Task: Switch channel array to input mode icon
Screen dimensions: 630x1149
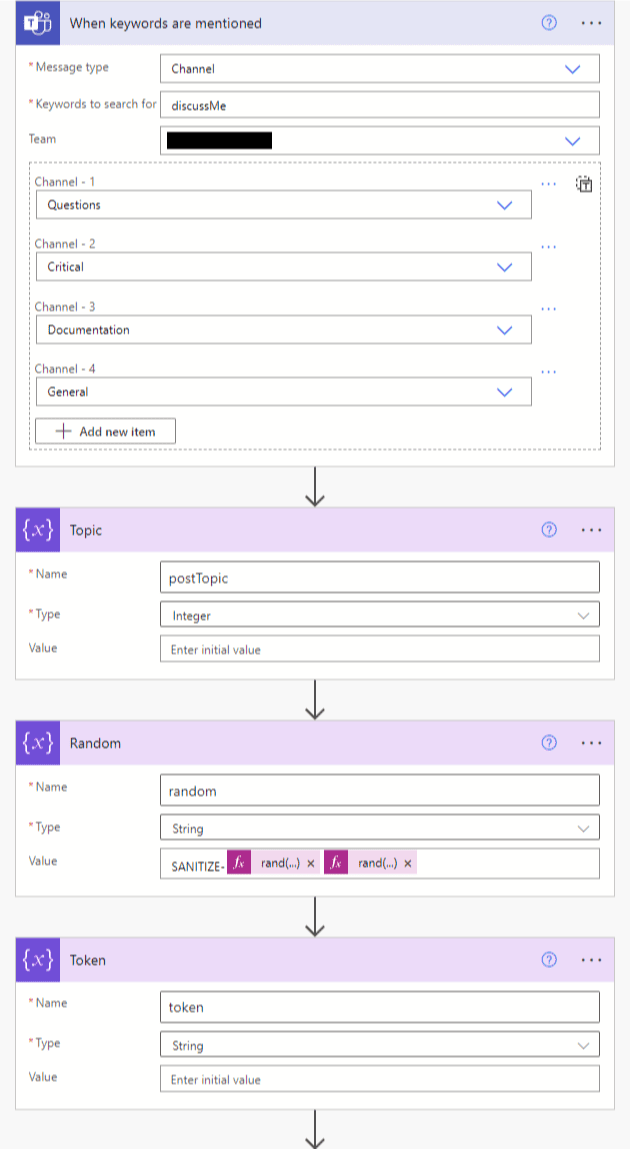Action: pos(585,184)
